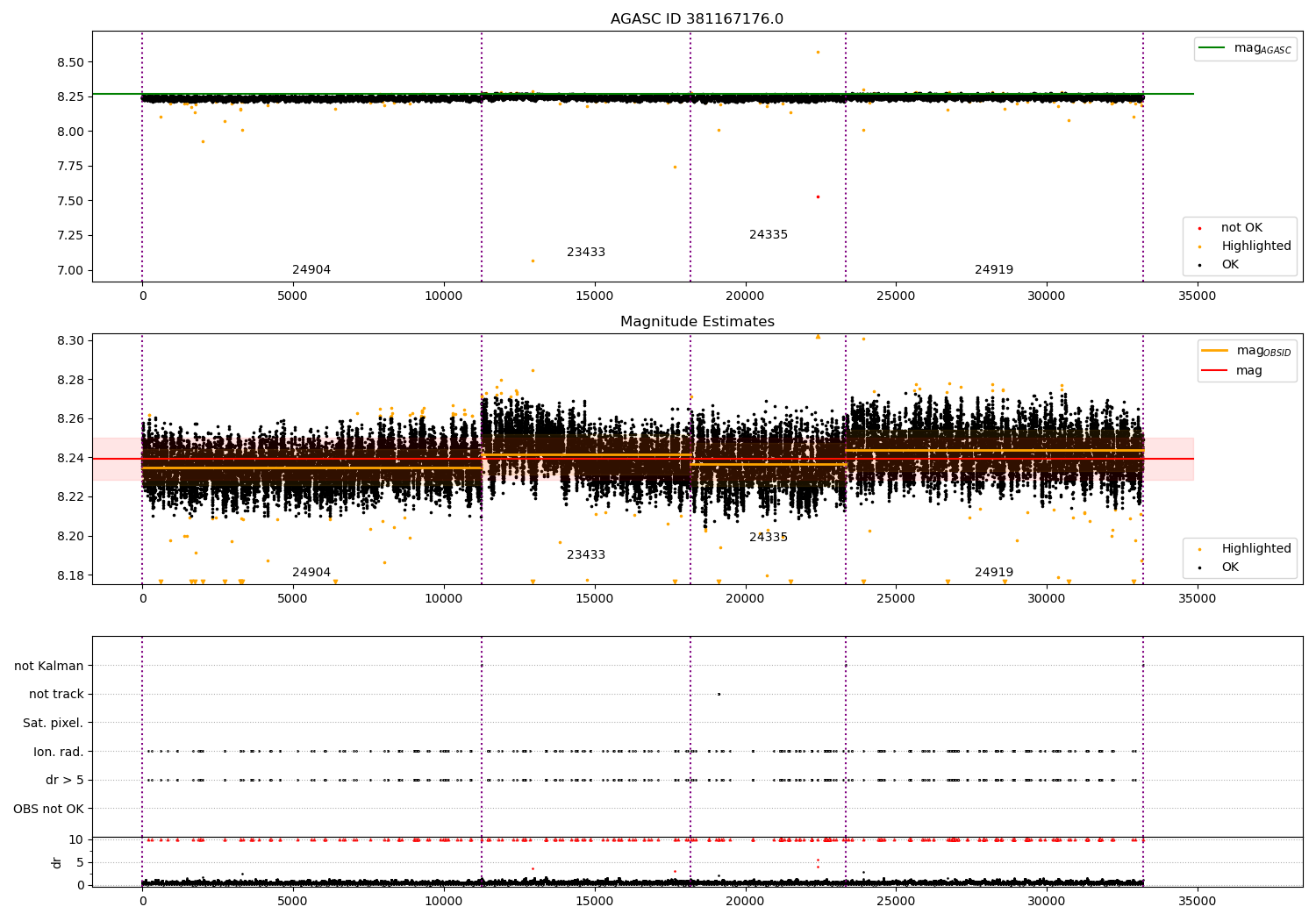Click the red outlier point near 7.50
The height and width of the screenshot is (921, 1316).
point(818,196)
